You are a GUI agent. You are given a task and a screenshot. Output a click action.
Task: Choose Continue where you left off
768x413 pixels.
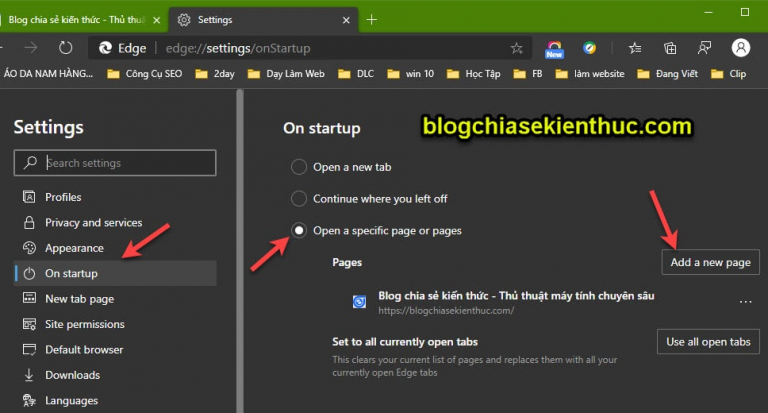point(299,199)
